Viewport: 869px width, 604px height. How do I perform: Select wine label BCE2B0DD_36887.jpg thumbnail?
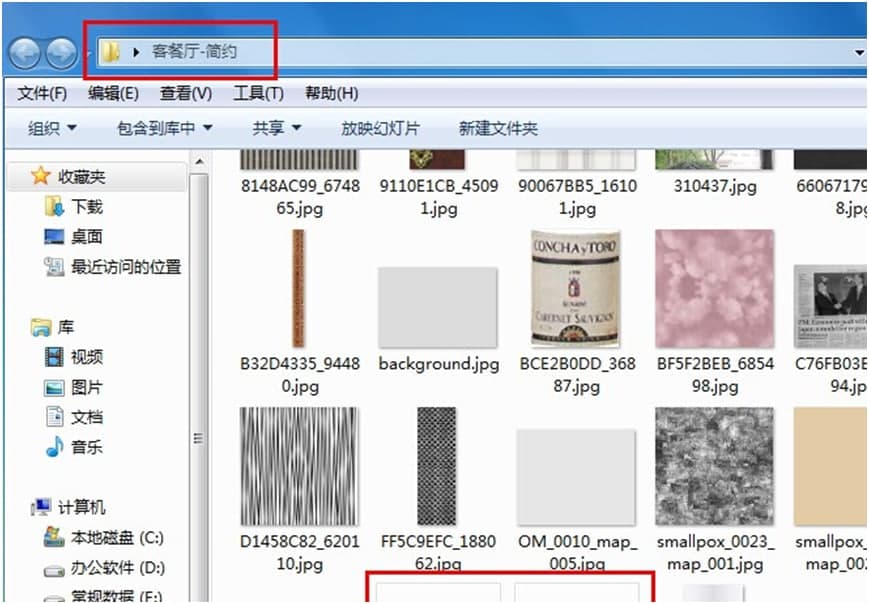coord(576,289)
